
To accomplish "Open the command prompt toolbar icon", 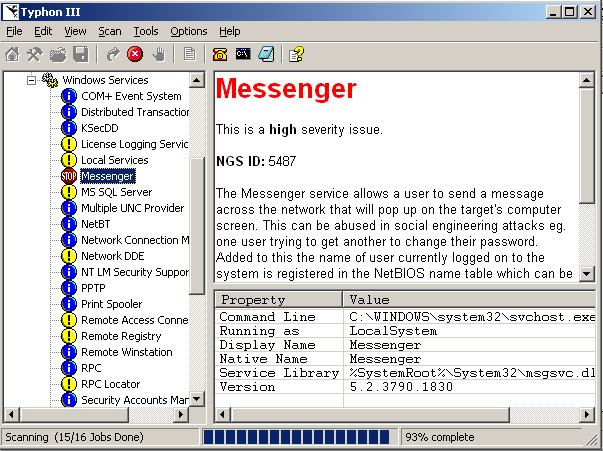I will [243, 54].
